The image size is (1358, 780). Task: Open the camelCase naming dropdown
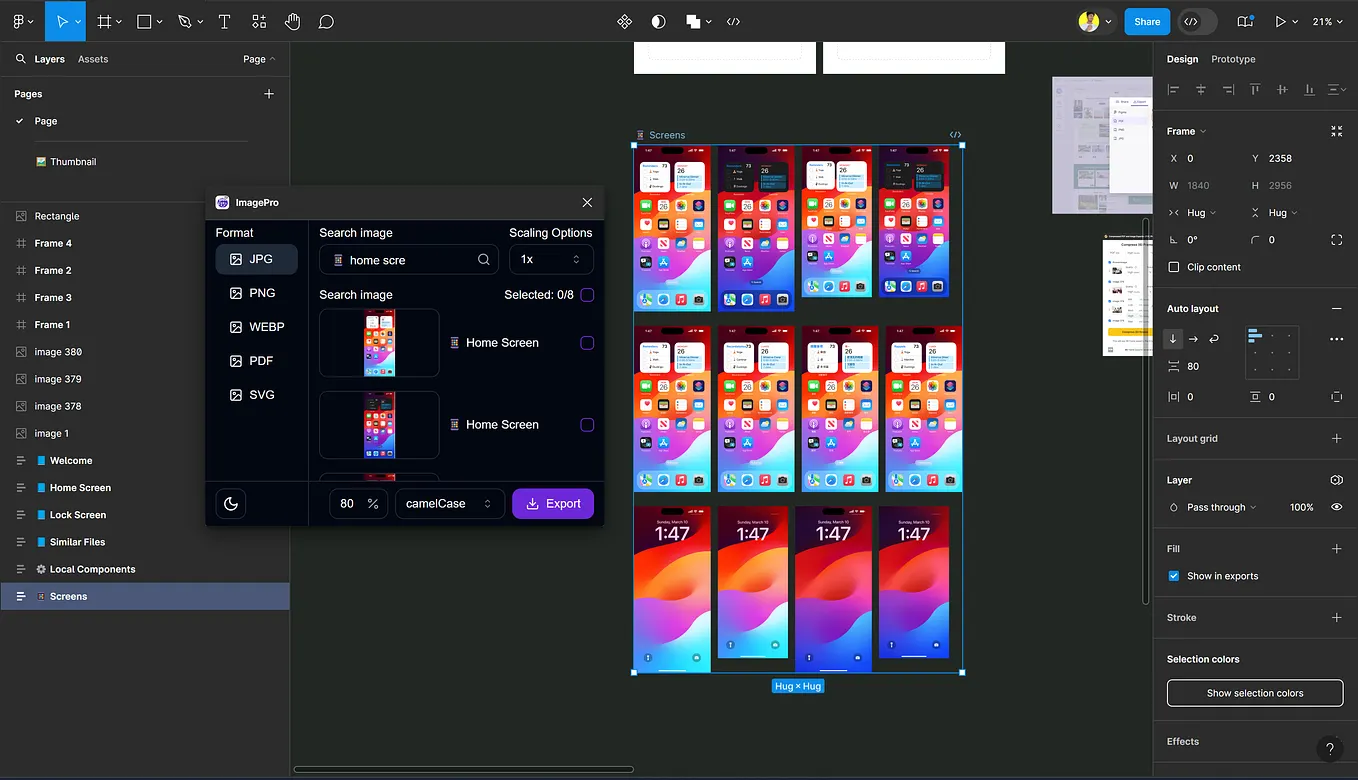(x=449, y=503)
